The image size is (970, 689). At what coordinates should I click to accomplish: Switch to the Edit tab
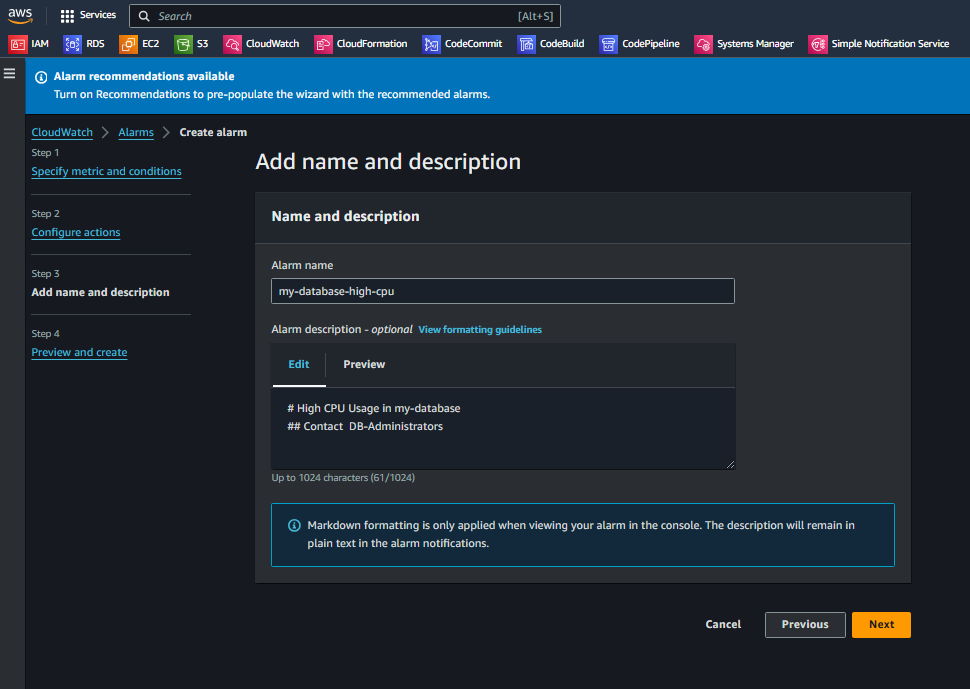click(x=299, y=365)
